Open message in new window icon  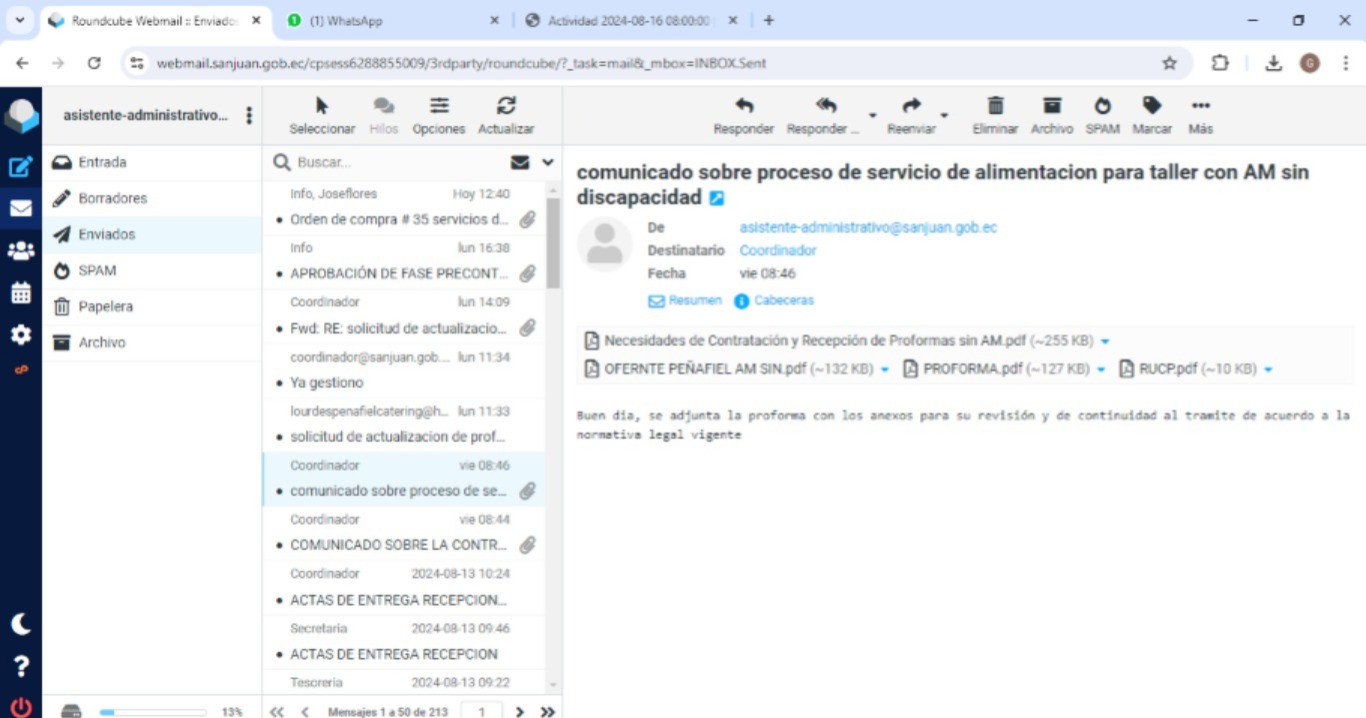[x=717, y=199]
